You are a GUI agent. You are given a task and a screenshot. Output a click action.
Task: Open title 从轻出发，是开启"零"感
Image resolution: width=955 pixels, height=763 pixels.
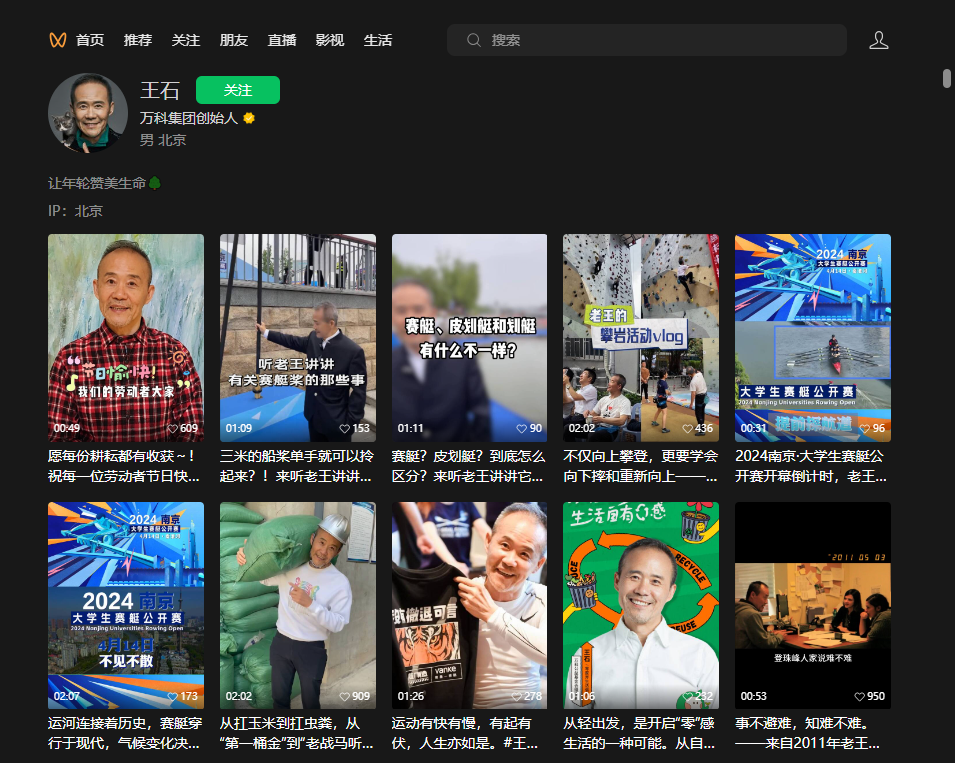tap(639, 733)
